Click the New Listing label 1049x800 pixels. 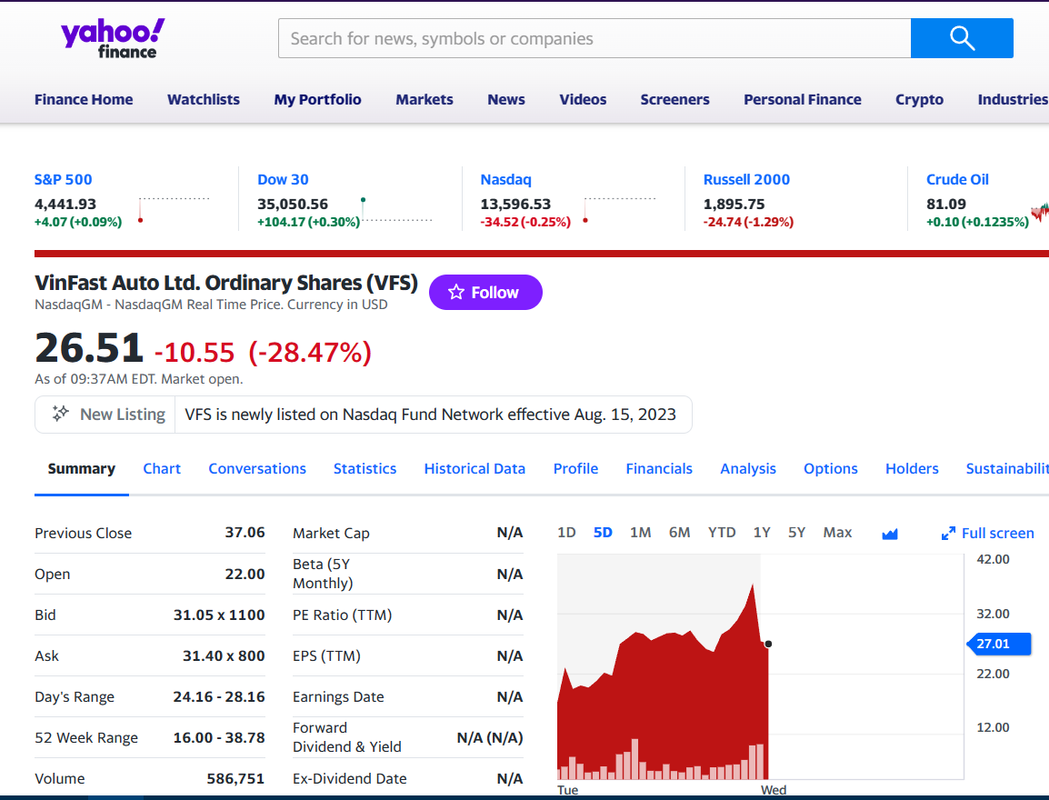(x=122, y=415)
